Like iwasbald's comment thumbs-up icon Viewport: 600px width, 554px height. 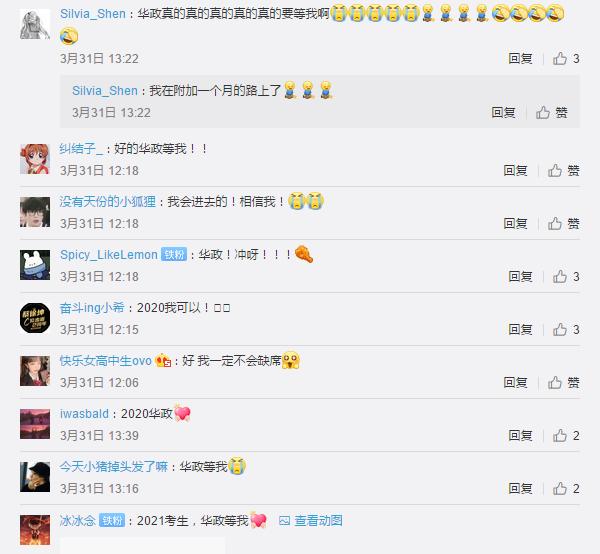[x=559, y=435]
